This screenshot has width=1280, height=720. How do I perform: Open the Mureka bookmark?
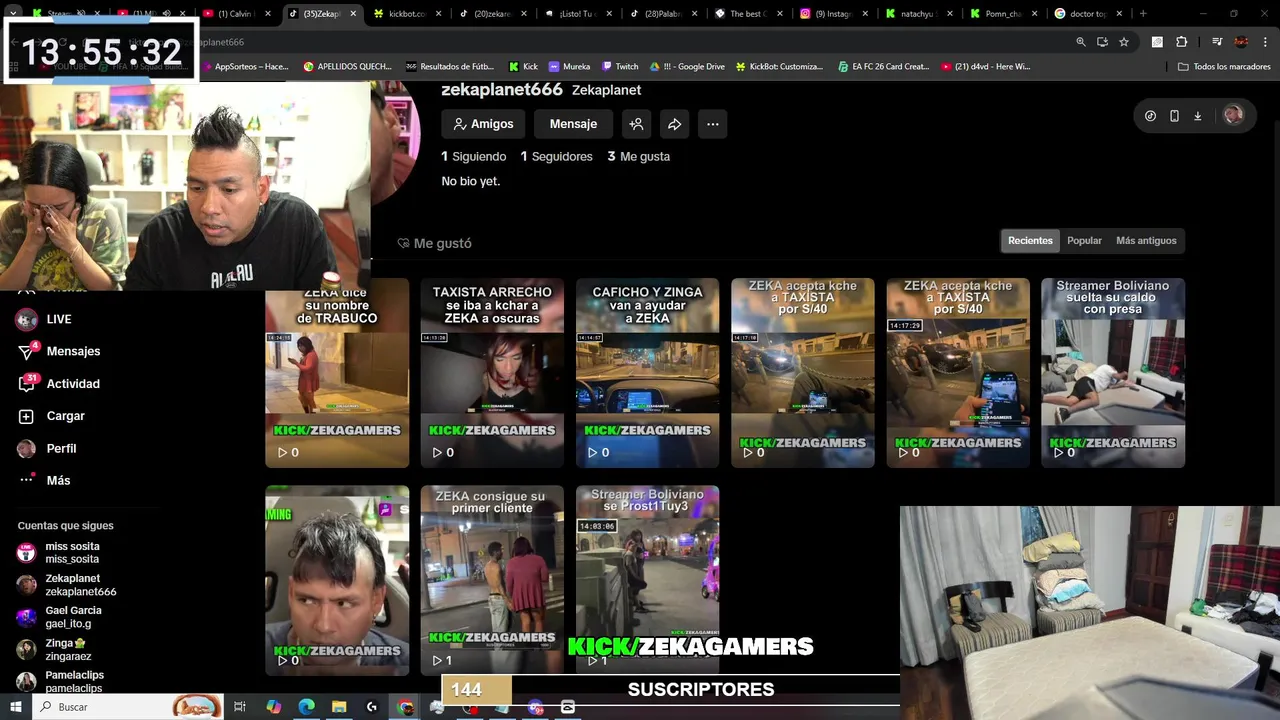[570, 66]
